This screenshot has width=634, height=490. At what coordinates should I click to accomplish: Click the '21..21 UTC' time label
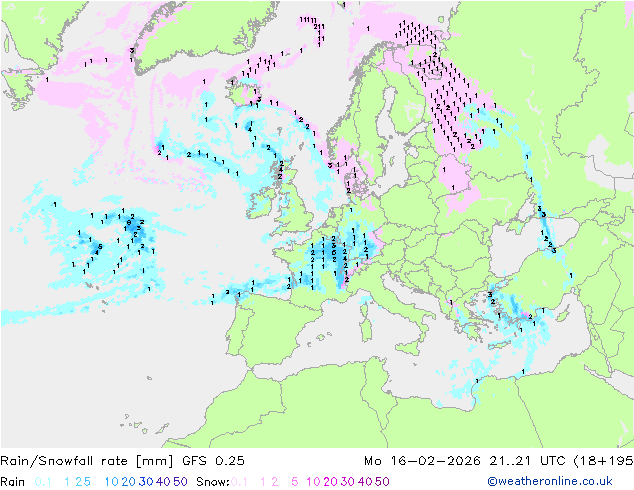pyautogui.click(x=528, y=461)
